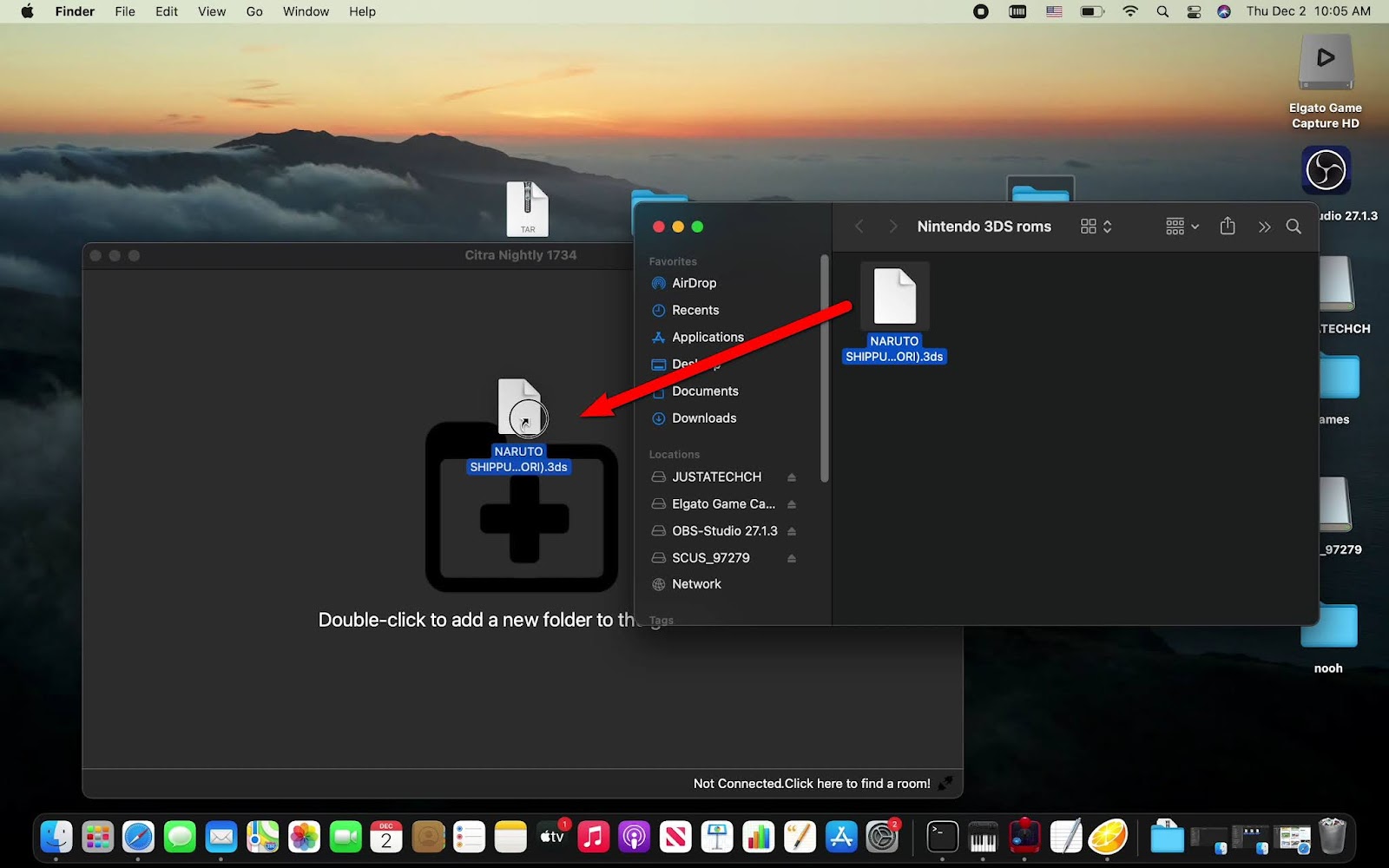
Task: Open Spotlight search in menu bar
Action: 1162,11
